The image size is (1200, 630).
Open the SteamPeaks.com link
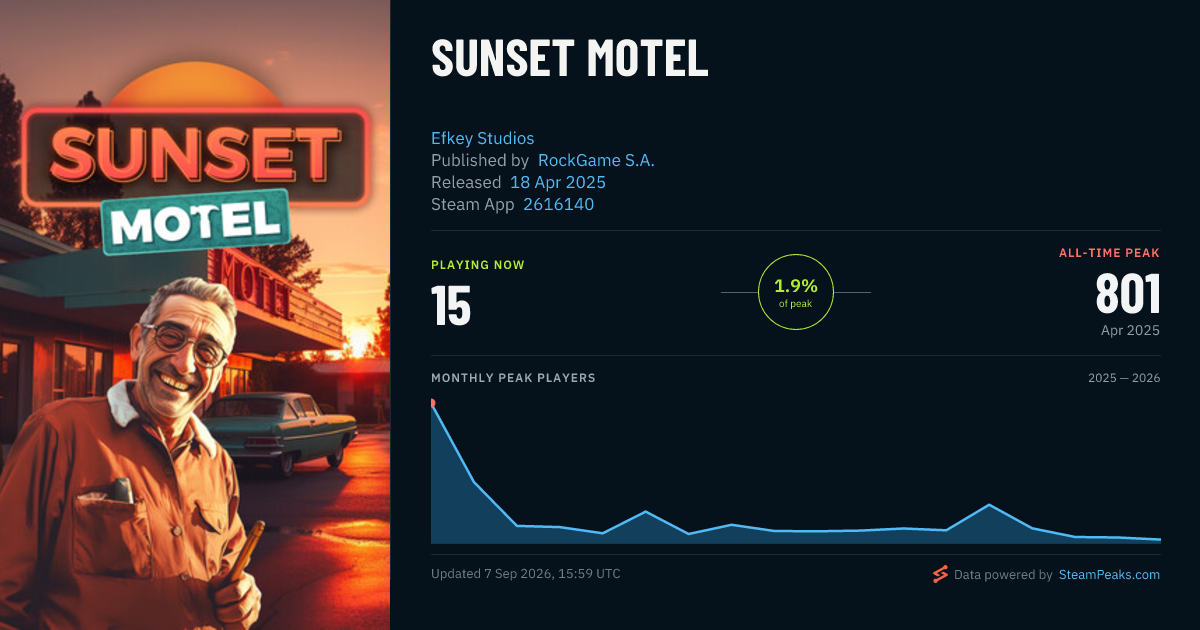click(x=1109, y=575)
